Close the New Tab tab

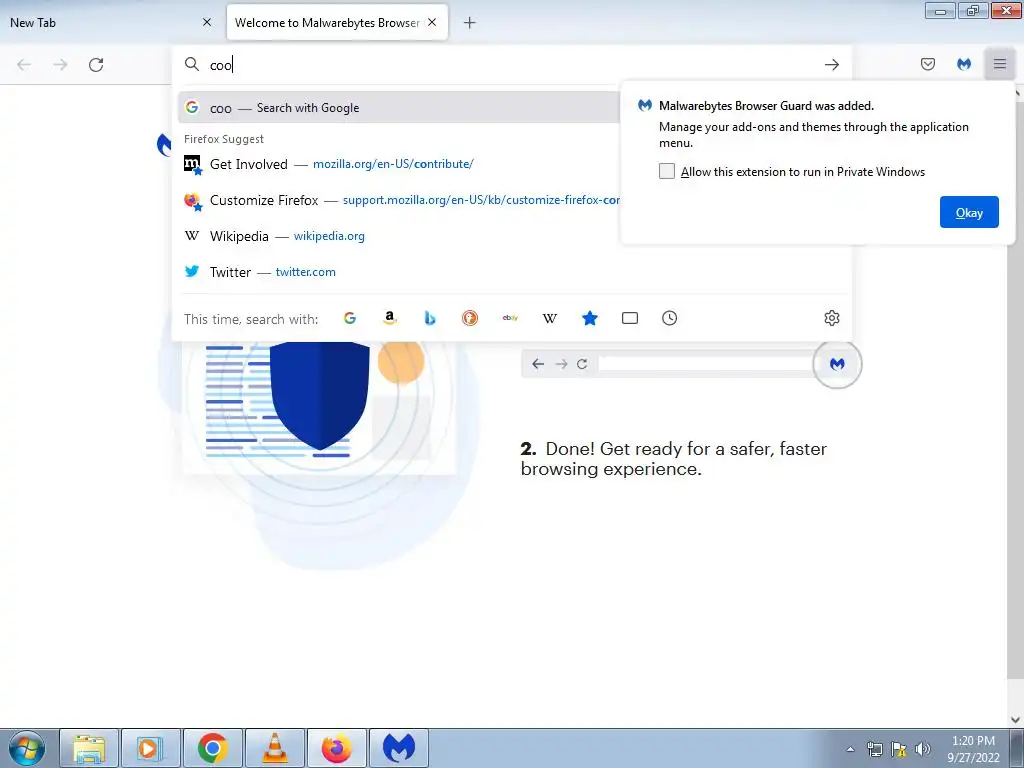point(207,22)
